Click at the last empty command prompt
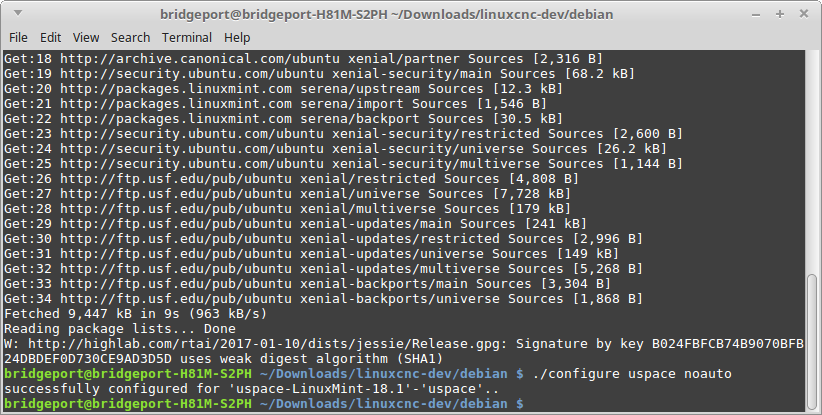Viewport: 822px width, 415px height. 536,403
